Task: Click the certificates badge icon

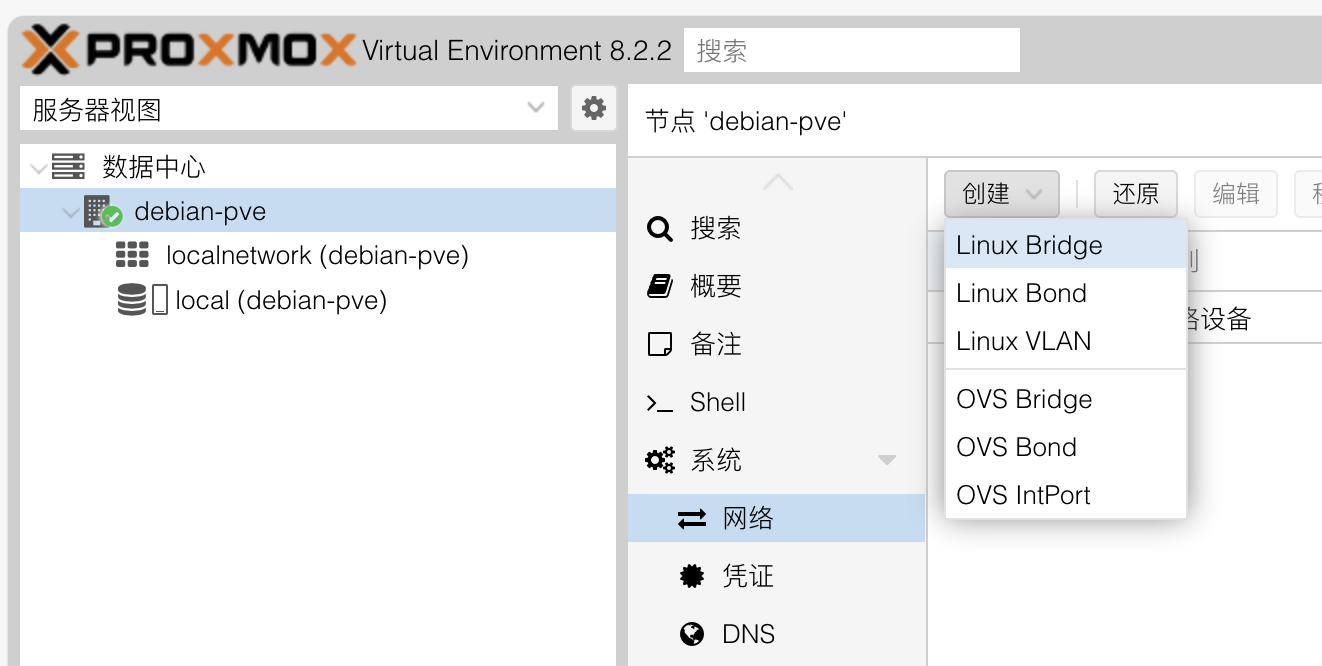Action: (x=692, y=576)
